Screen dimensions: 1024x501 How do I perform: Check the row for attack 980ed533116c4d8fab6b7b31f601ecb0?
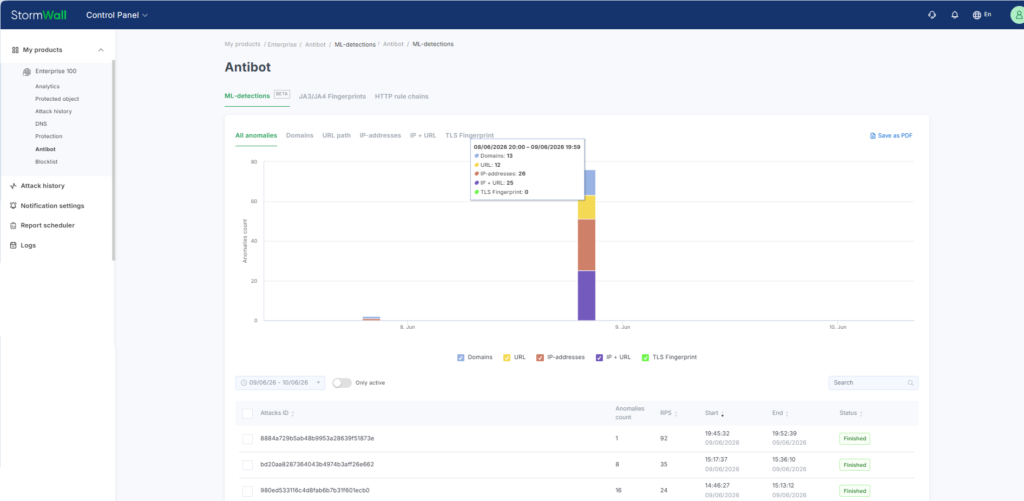tap(248, 491)
